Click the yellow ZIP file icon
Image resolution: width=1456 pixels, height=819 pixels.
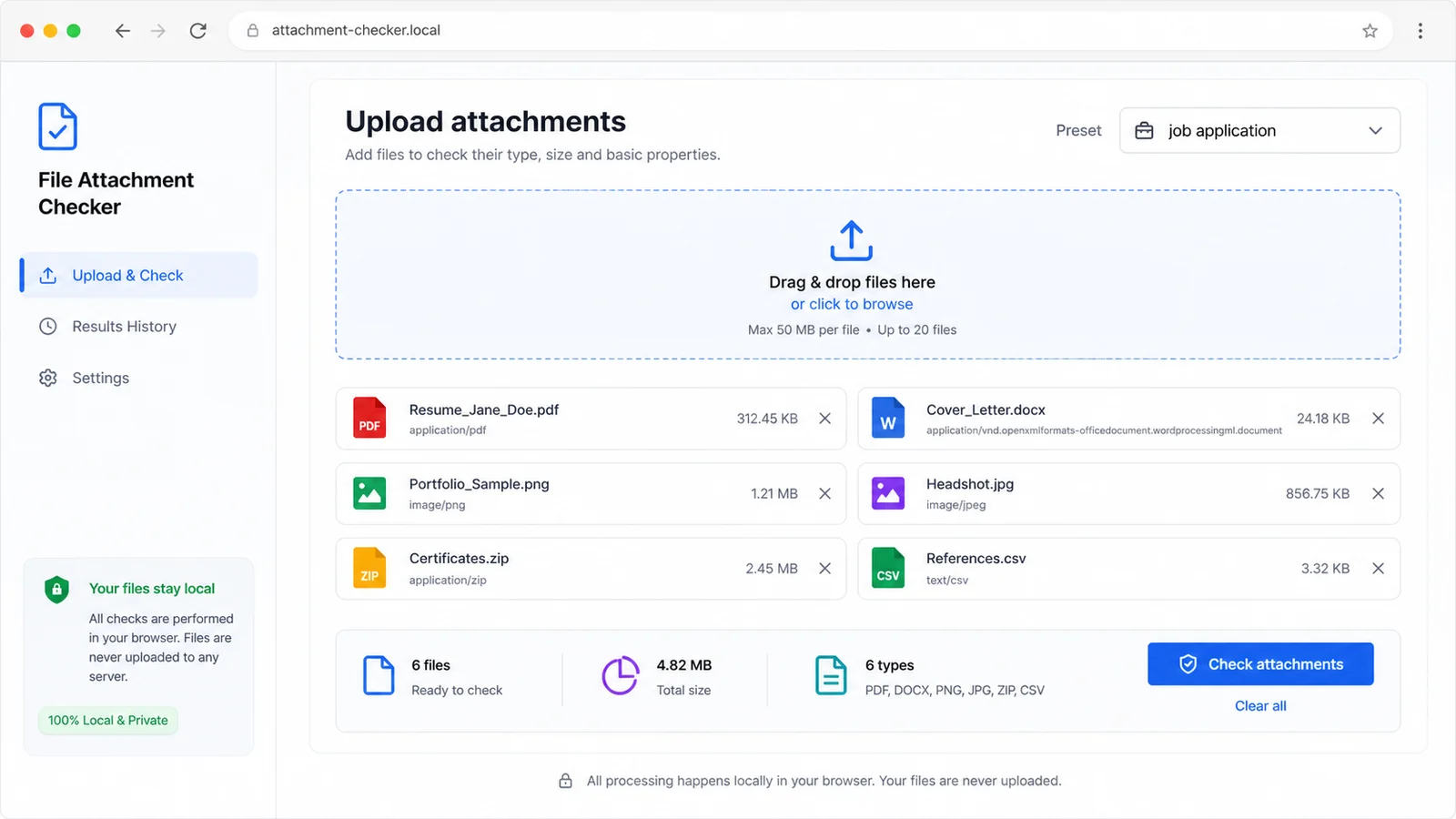click(x=369, y=568)
